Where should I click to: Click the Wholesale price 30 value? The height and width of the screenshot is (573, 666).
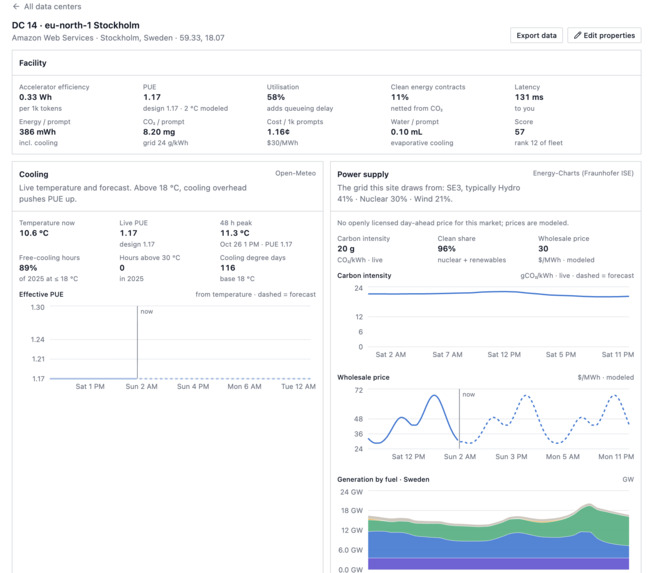543,249
